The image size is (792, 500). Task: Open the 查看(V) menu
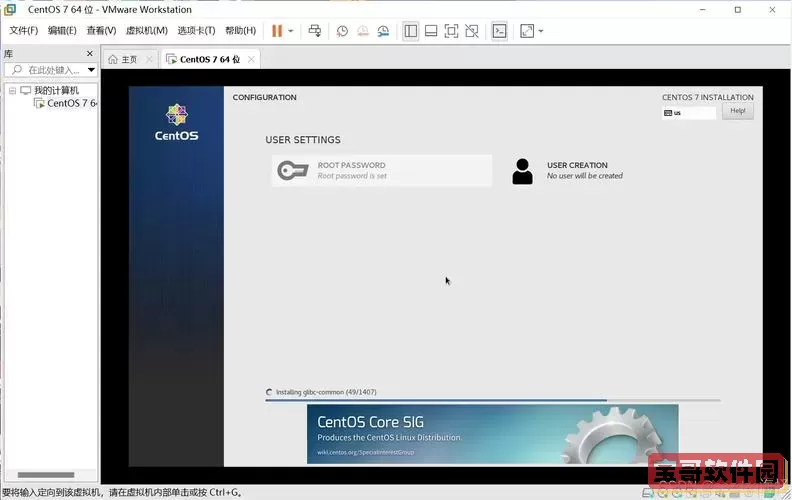tap(101, 30)
